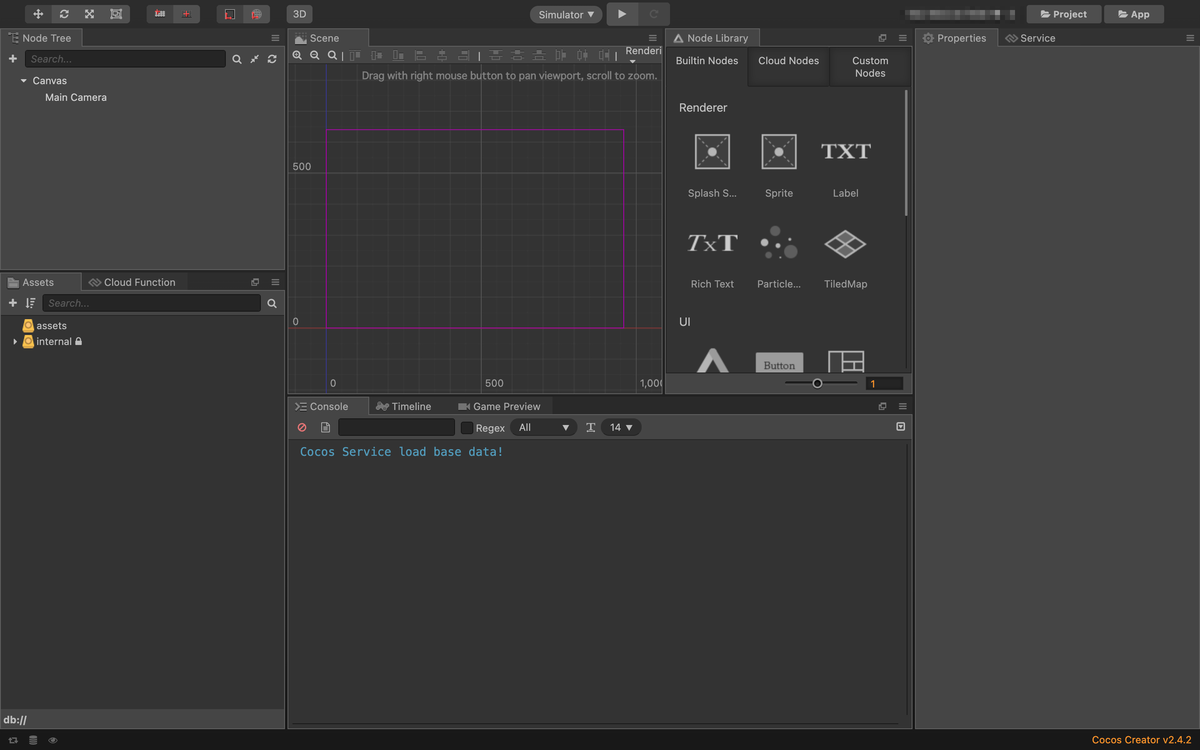
Task: Create a new asset with the plus icon
Action: click(x=13, y=303)
